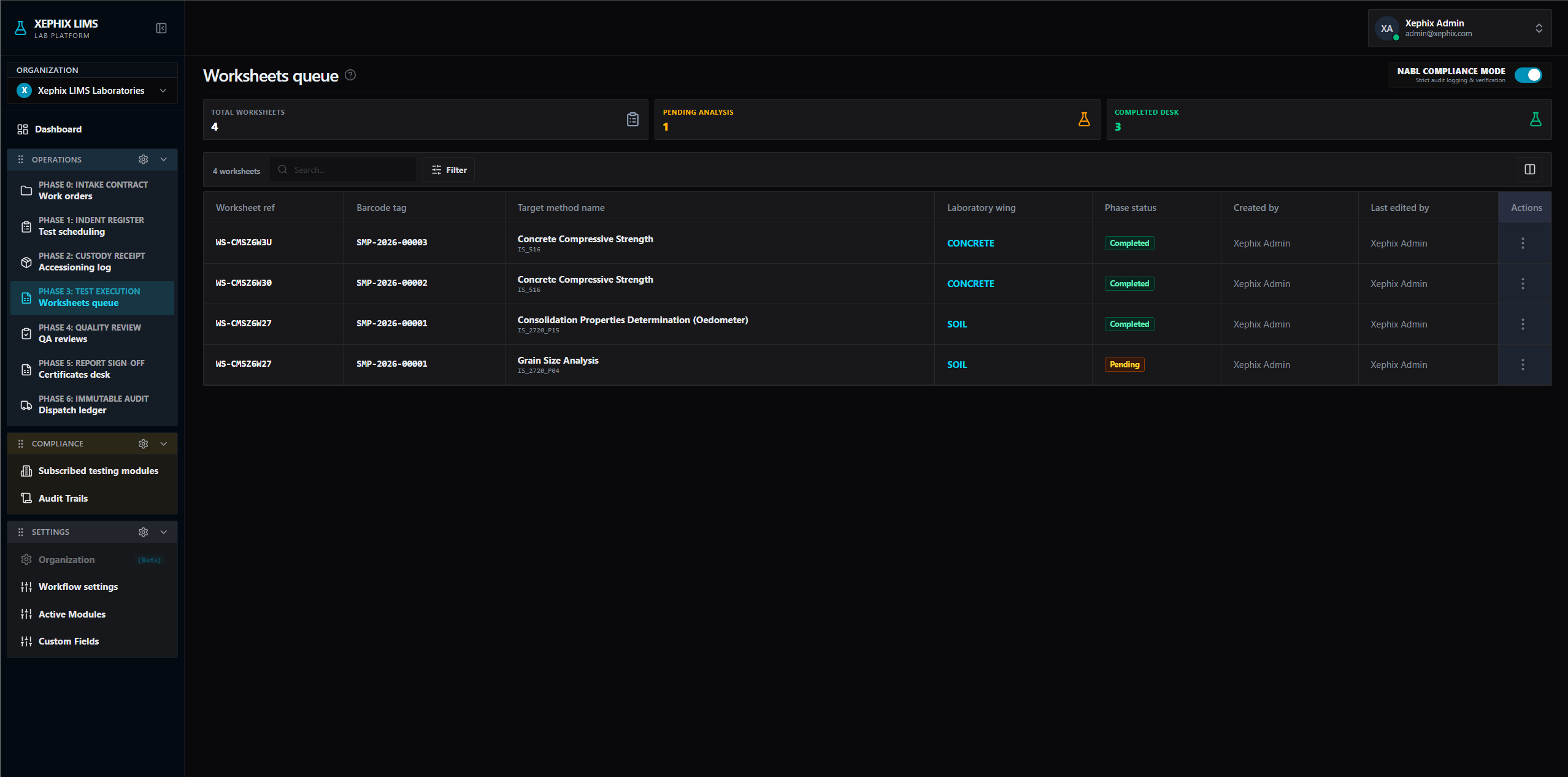Collapse the Operations section chevron
The height and width of the screenshot is (777, 1568).
pos(164,159)
